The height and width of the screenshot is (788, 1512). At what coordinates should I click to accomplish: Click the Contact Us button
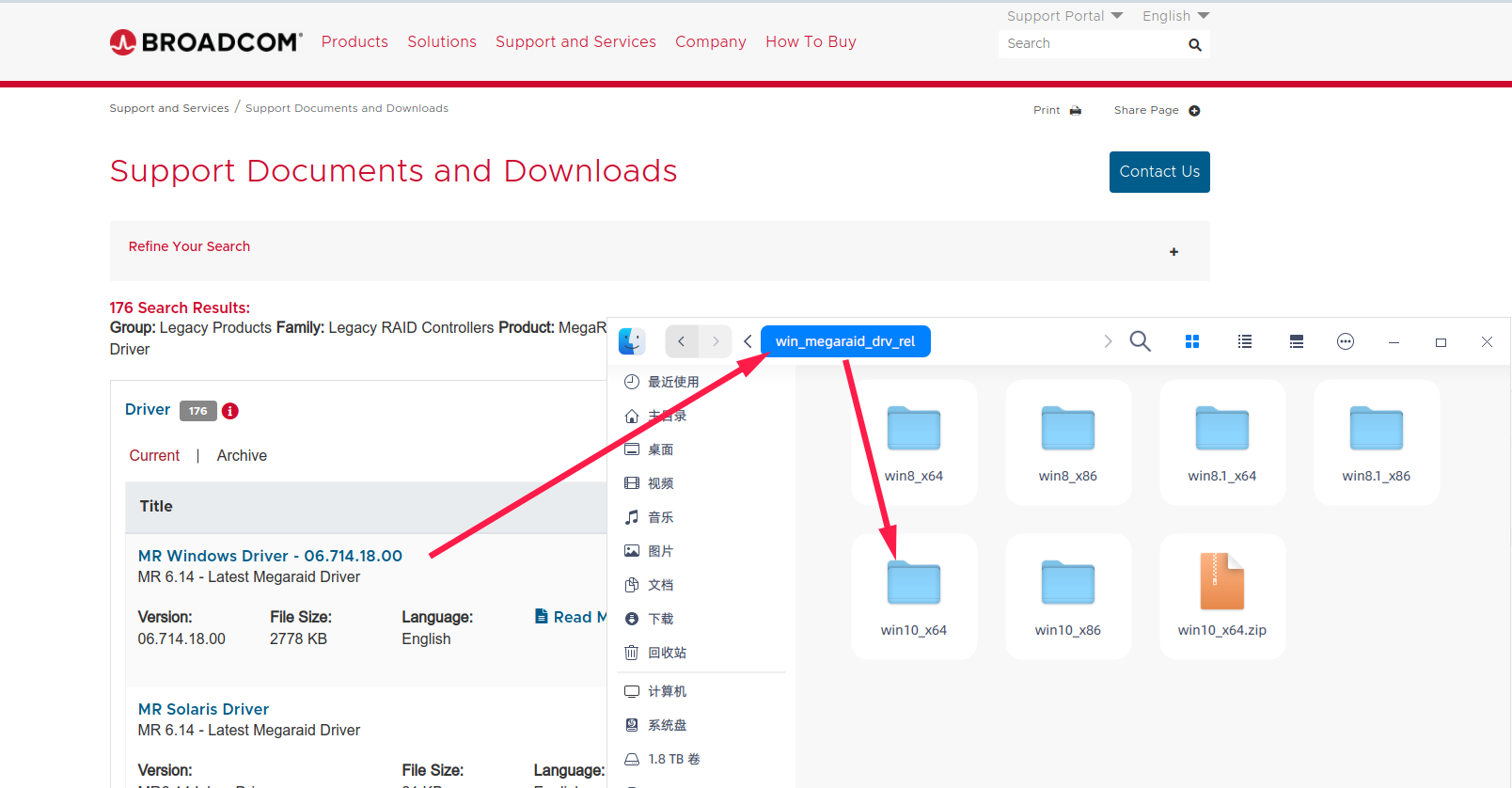click(1159, 172)
